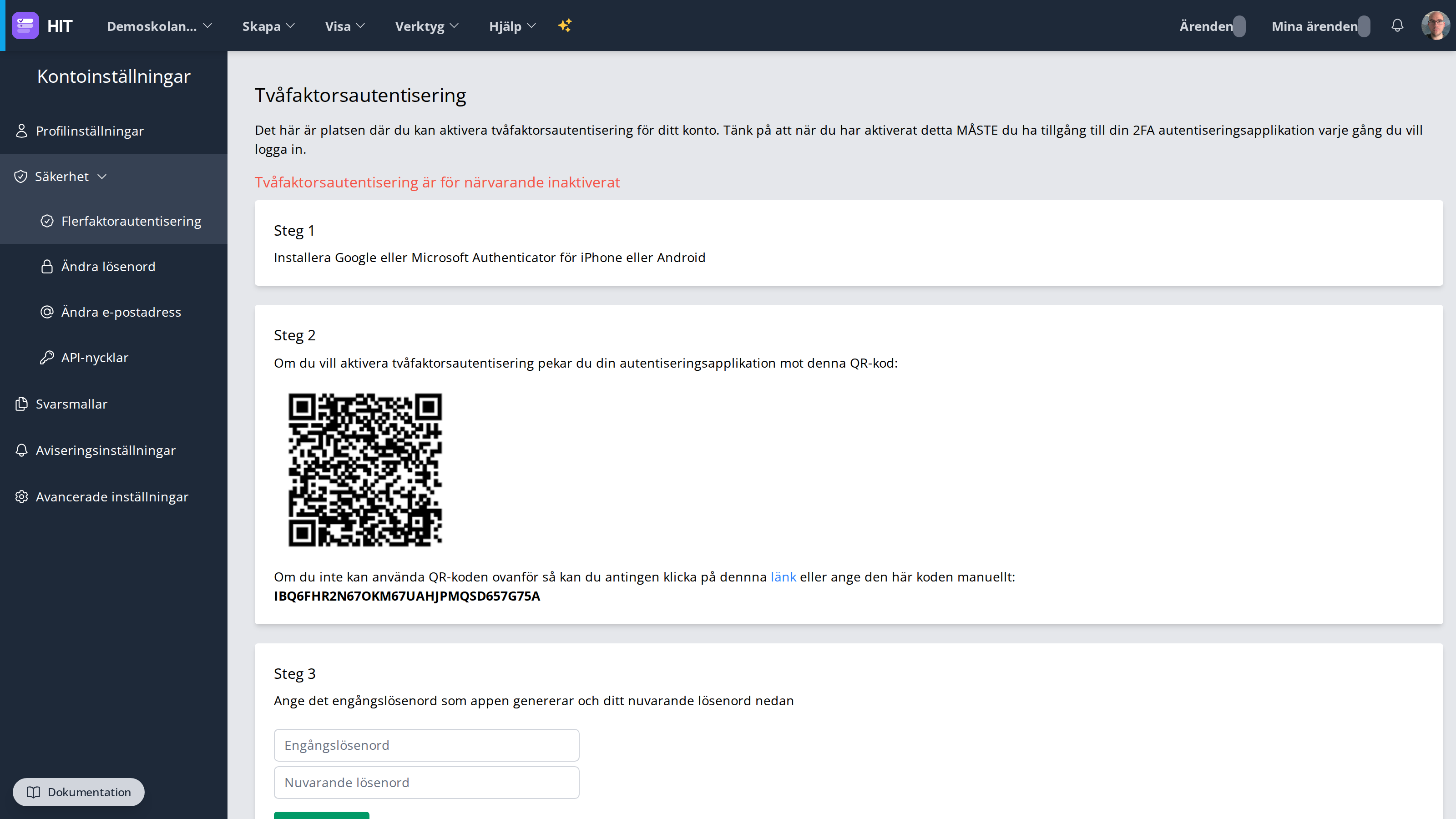Select Flerfaktorautentisering in sidebar
1456x819 pixels.
point(114,221)
